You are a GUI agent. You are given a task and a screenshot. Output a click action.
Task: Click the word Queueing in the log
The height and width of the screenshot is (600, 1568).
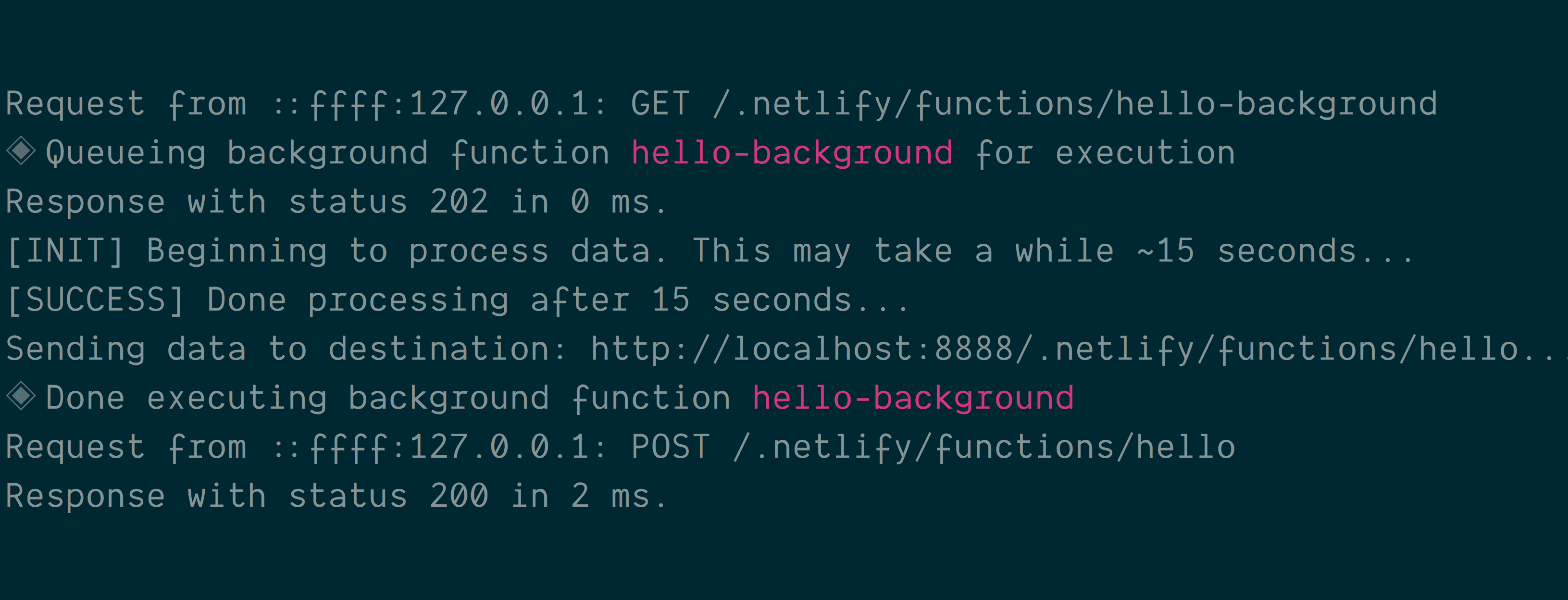(126, 153)
